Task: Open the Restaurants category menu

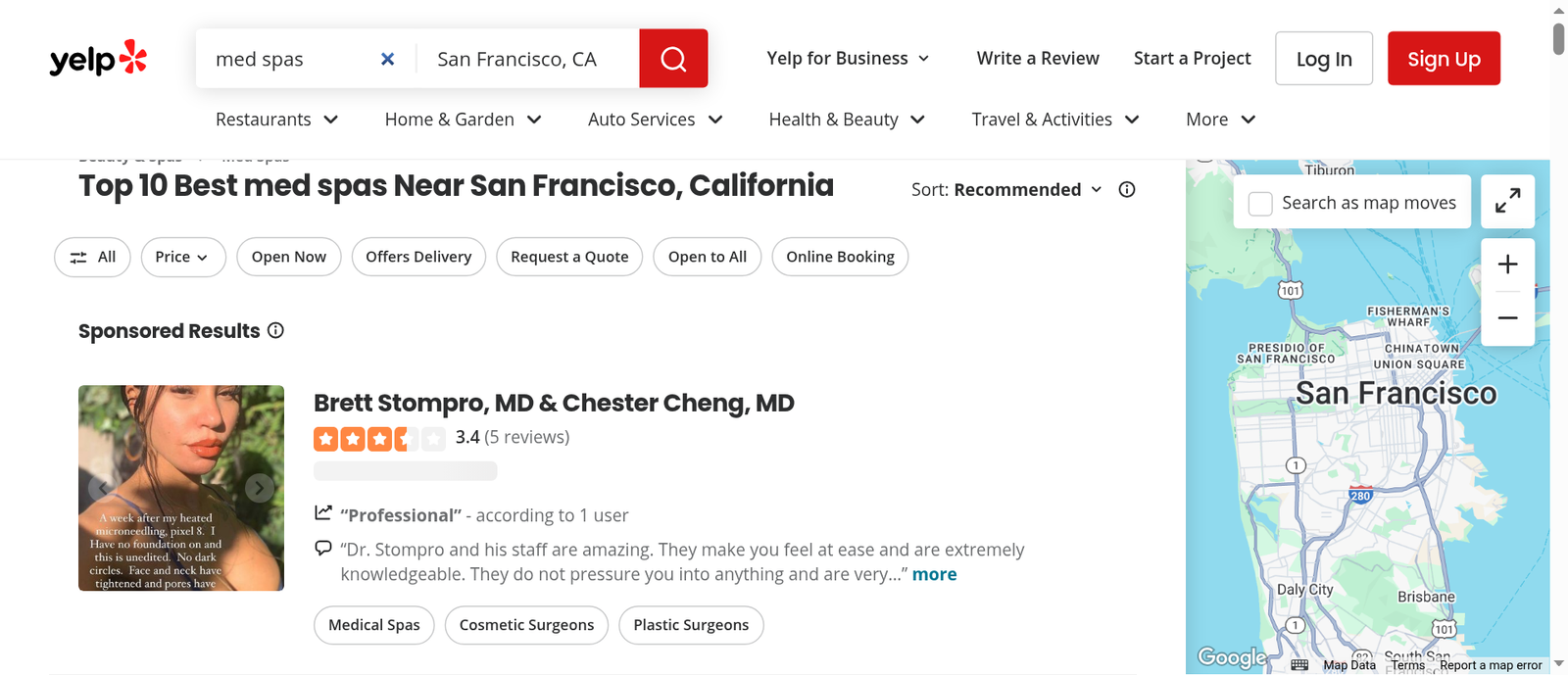Action: (x=277, y=120)
